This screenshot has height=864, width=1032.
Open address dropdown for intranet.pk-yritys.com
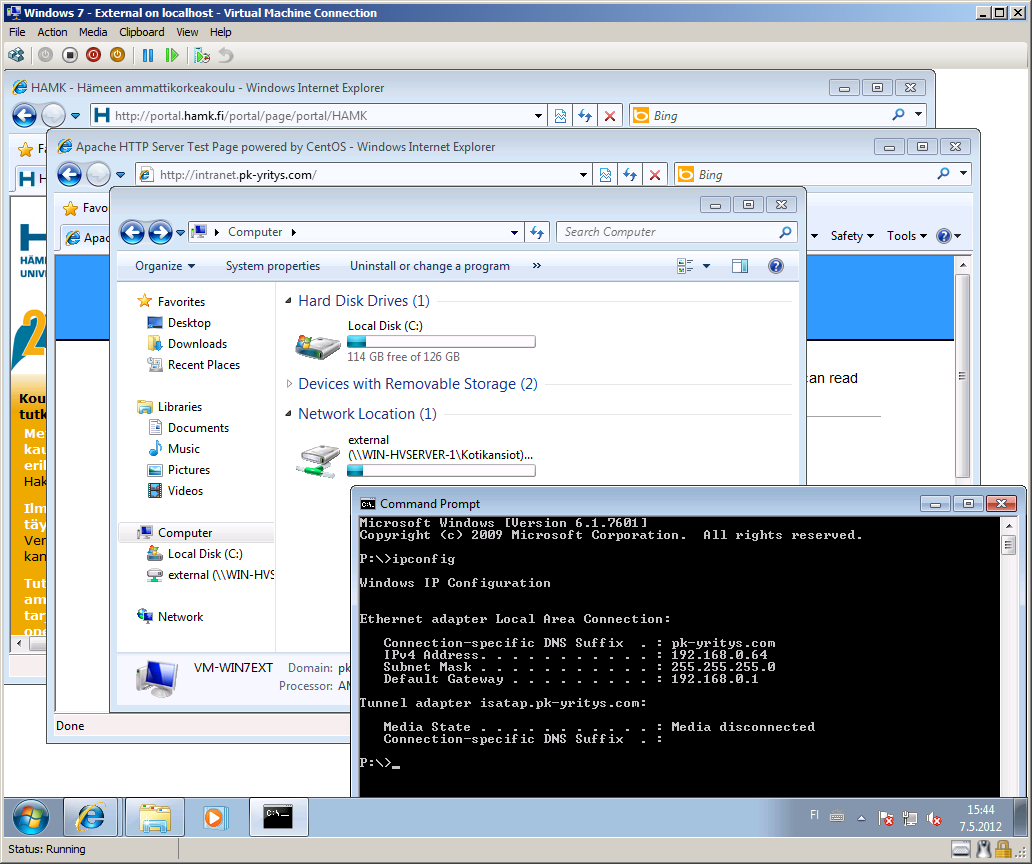[583, 174]
